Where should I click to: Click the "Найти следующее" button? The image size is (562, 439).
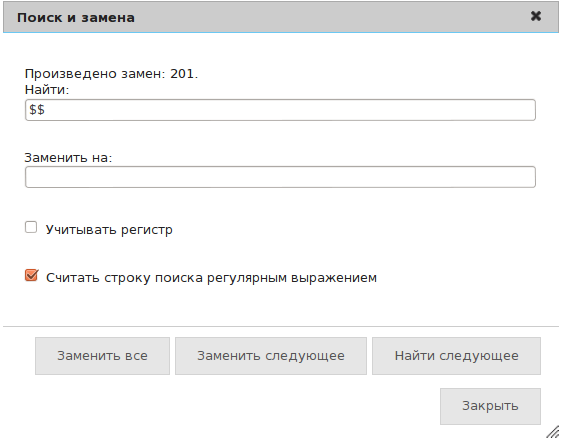click(456, 356)
